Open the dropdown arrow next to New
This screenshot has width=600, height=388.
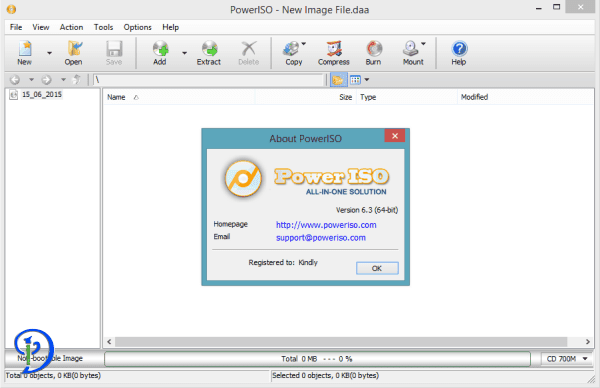click(49, 53)
